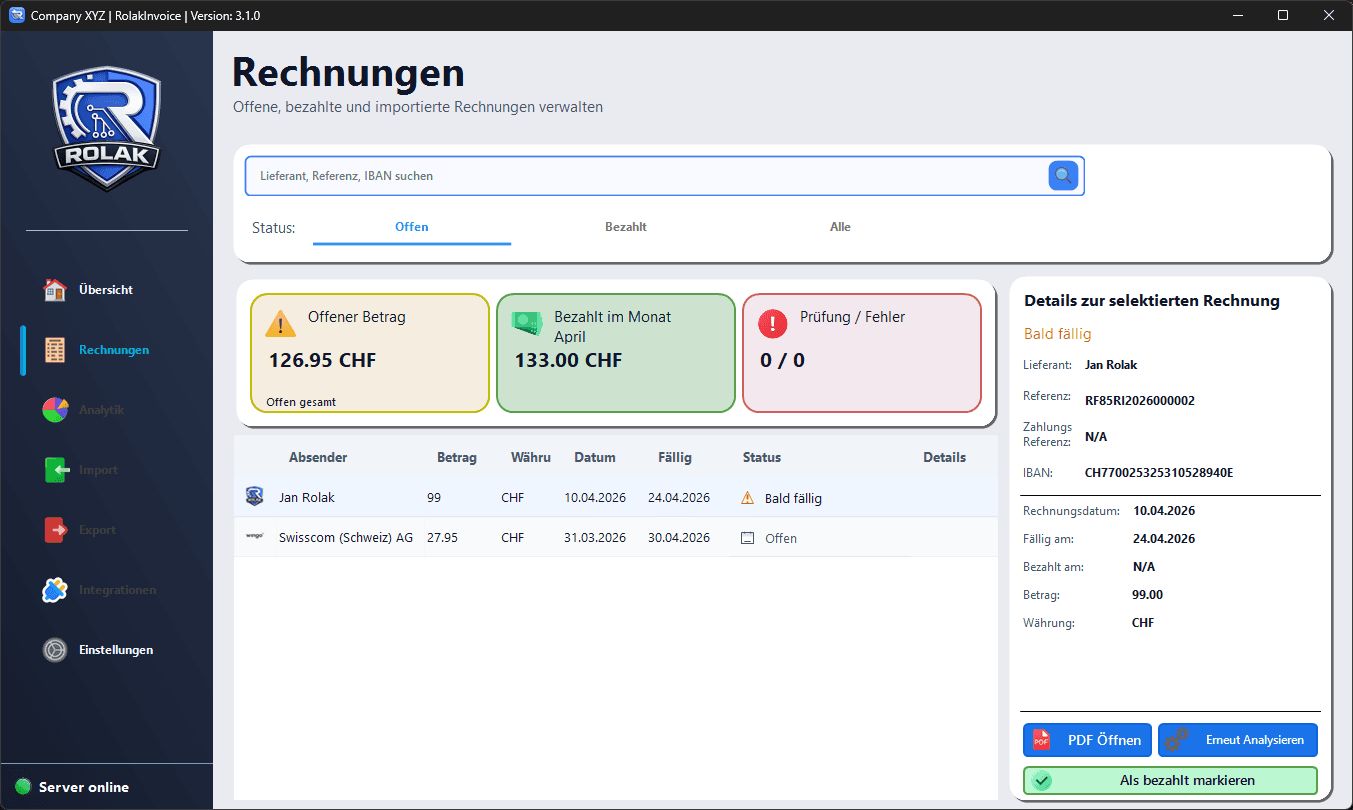Click the orange Bald fällig details label

pyautogui.click(x=1058, y=334)
